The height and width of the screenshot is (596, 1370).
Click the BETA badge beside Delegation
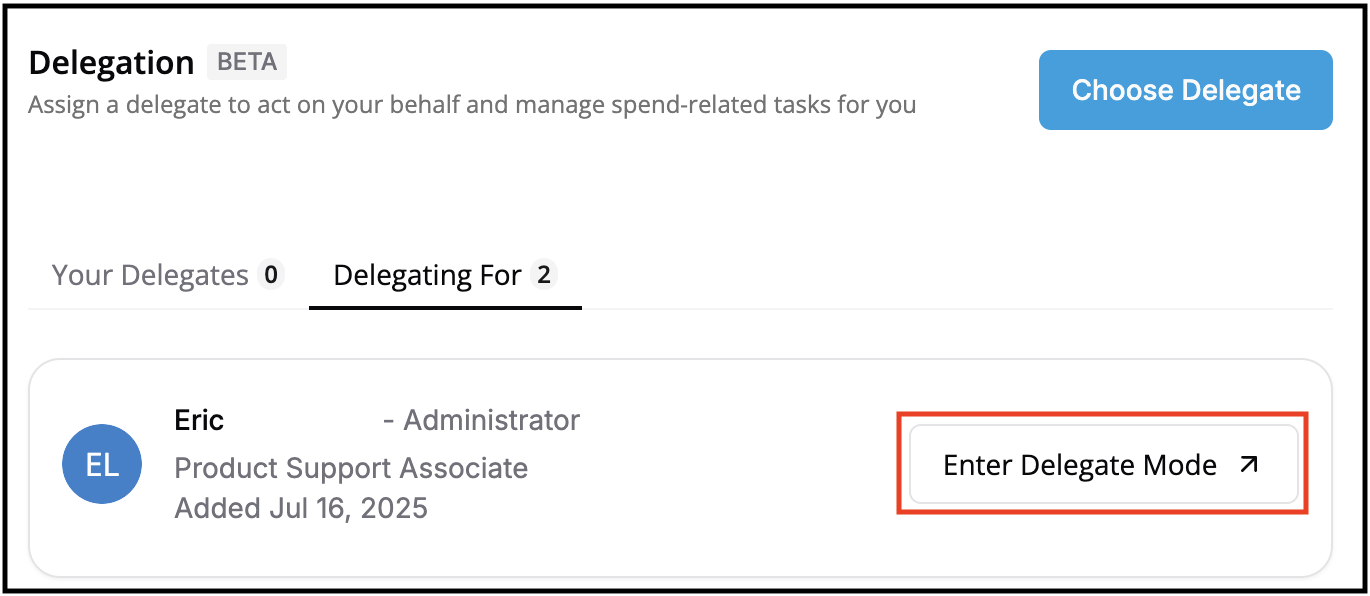click(246, 62)
